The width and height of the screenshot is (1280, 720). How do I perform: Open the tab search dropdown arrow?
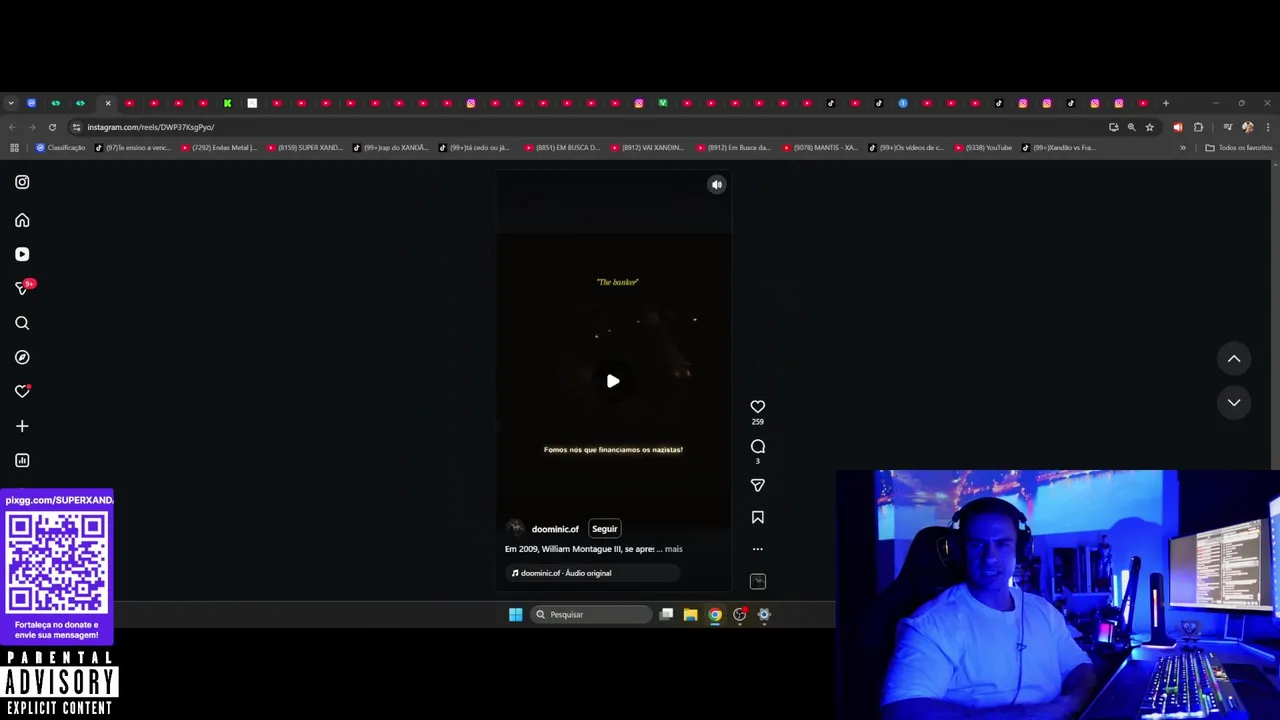[11, 103]
